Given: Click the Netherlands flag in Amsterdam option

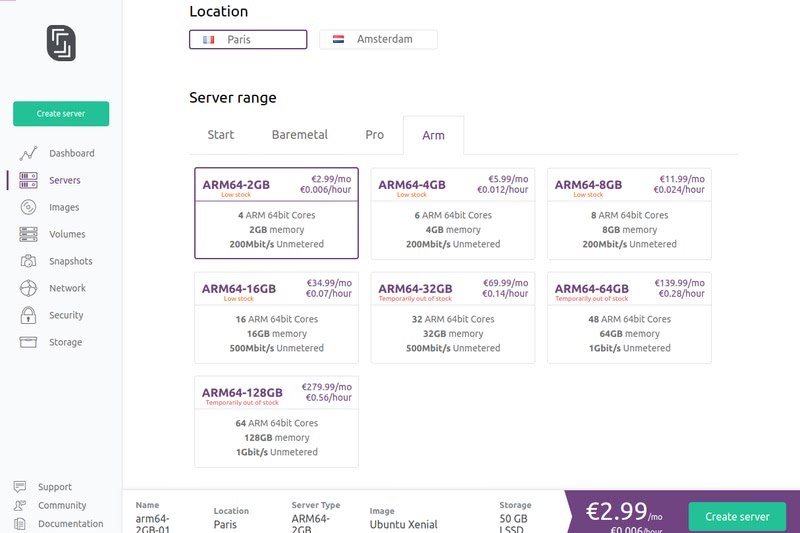Looking at the screenshot, I should pos(338,39).
